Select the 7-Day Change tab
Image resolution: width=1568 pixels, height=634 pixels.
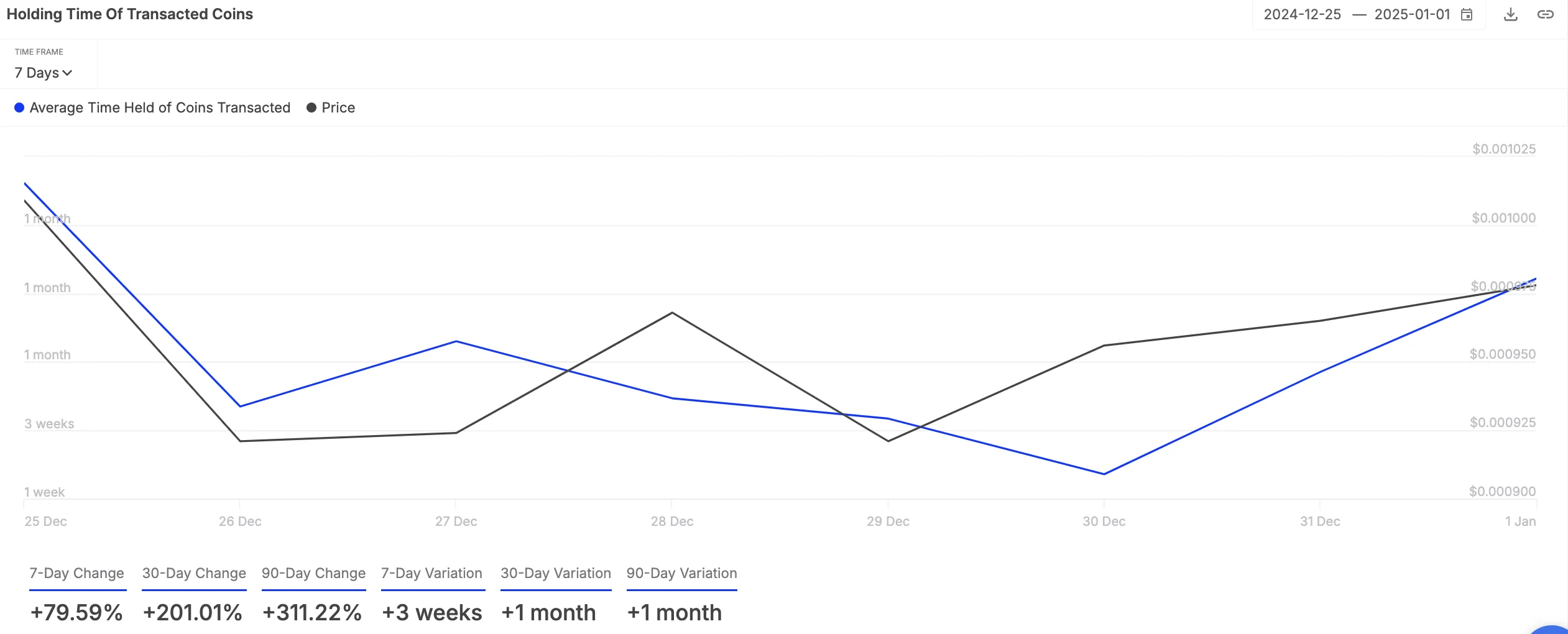pos(77,573)
